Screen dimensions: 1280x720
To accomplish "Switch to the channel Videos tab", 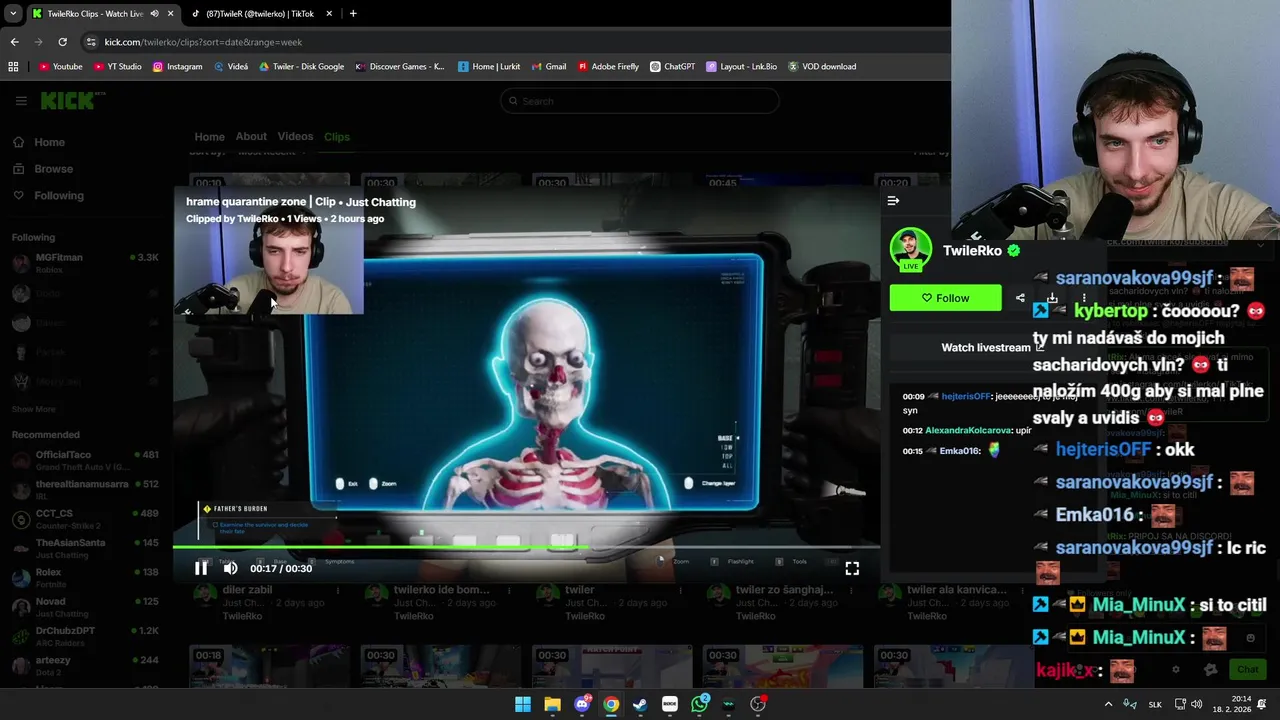I will click(295, 137).
